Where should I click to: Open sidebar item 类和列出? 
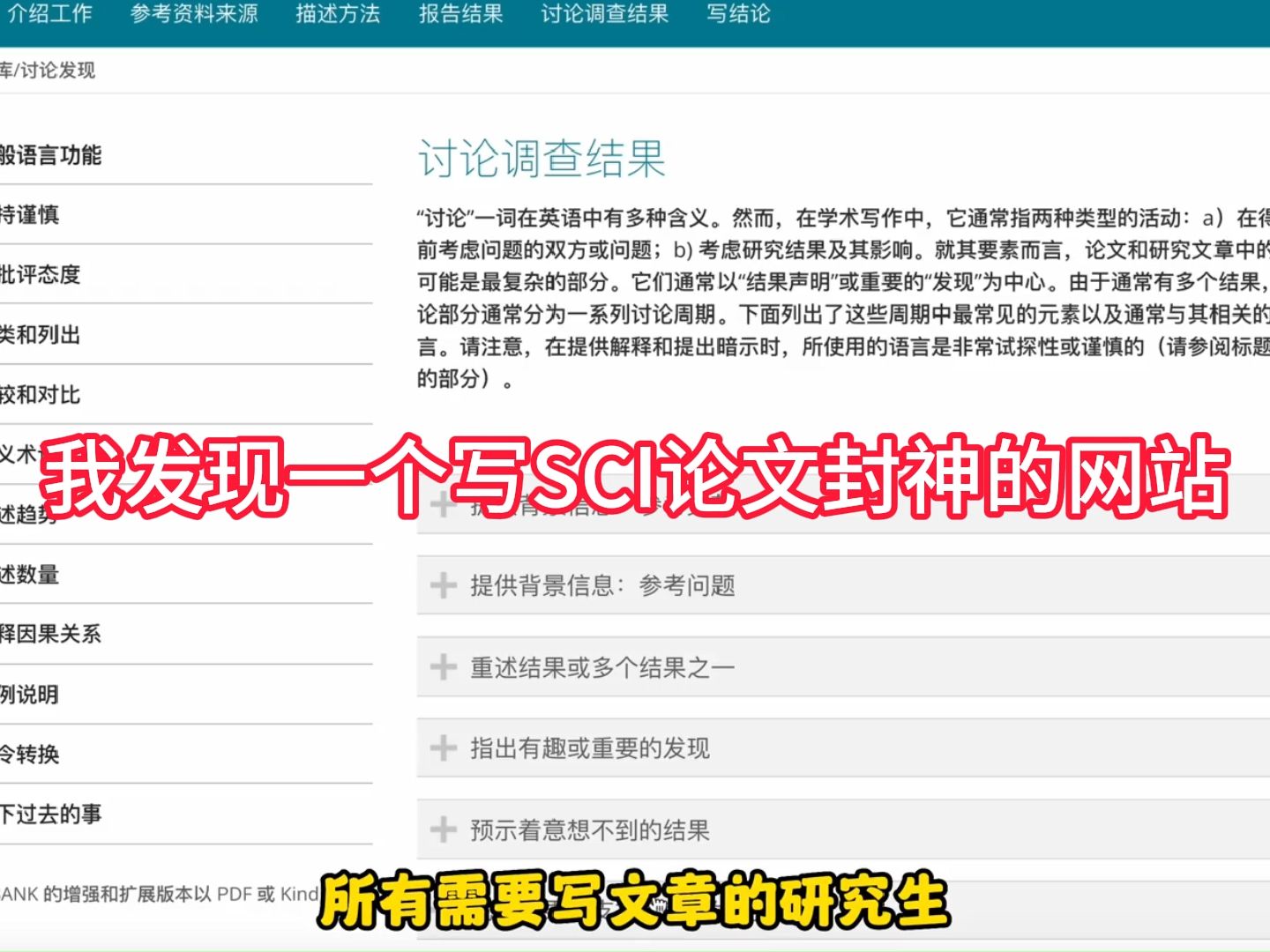click(40, 335)
